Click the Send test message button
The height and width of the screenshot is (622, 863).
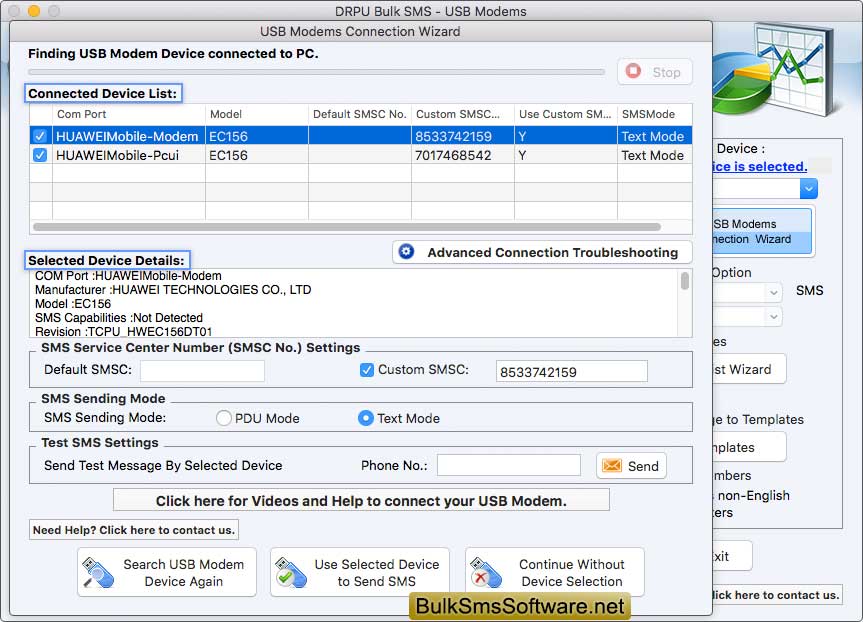[x=631, y=466]
